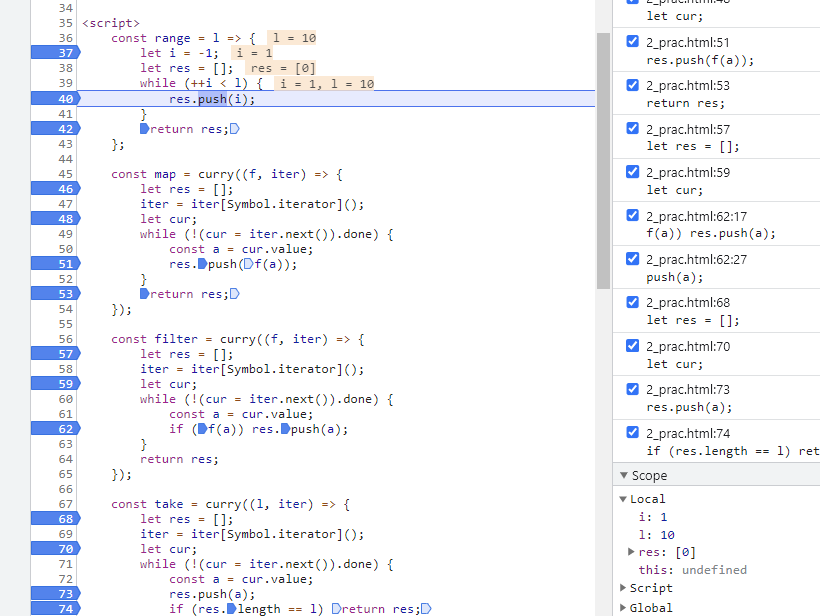Toggle breakpoint on line 37 gutter
This screenshot has width=820, height=616.
(x=55, y=53)
